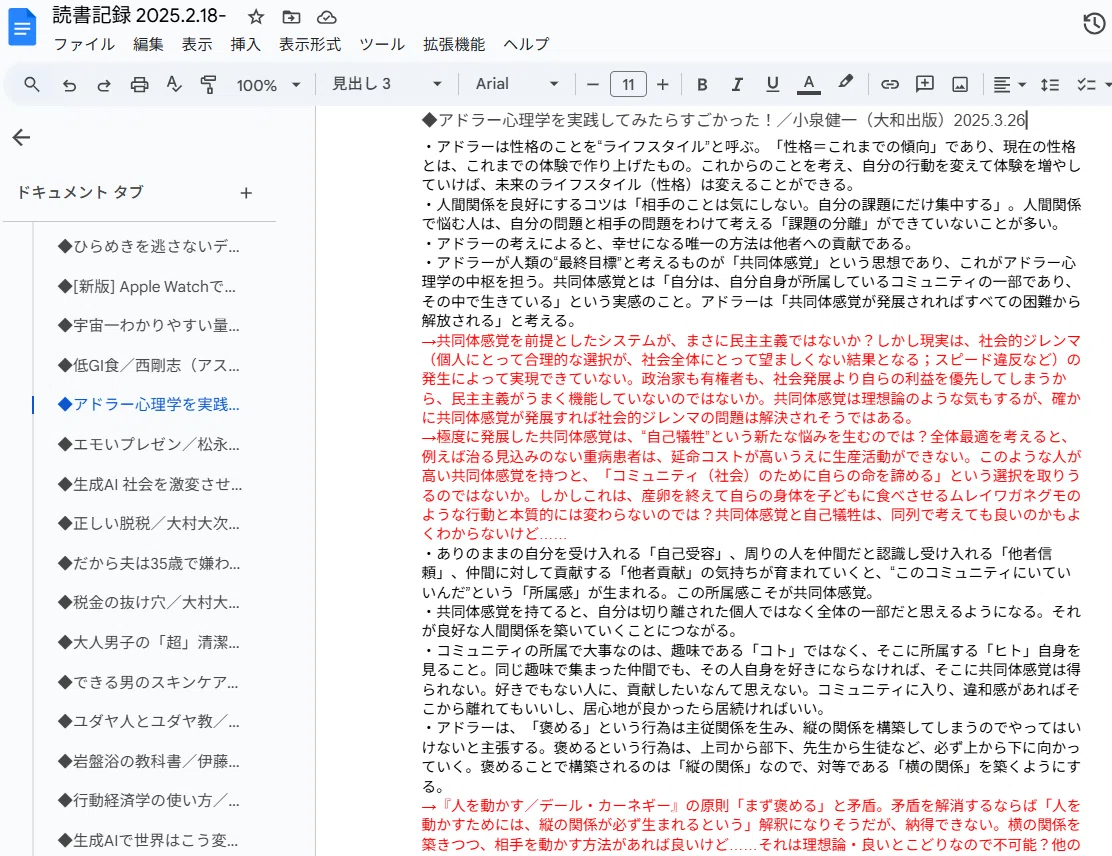The image size is (1112, 856).
Task: Open the highlight color pen tool
Action: pyautogui.click(x=845, y=83)
